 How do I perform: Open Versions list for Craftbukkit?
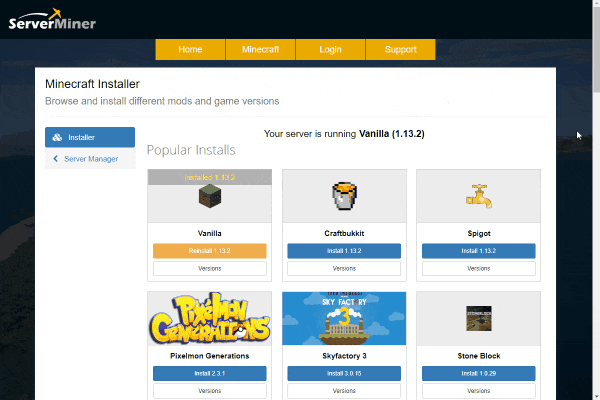point(344,268)
